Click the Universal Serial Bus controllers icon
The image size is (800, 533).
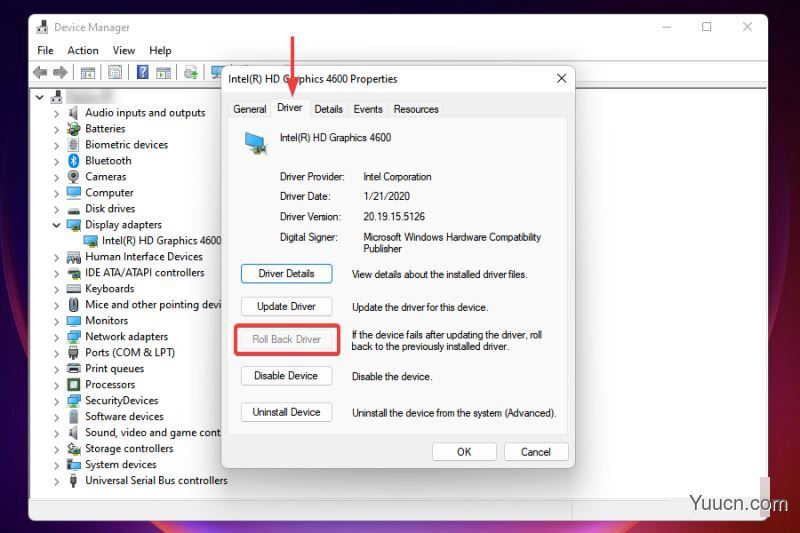click(x=73, y=480)
